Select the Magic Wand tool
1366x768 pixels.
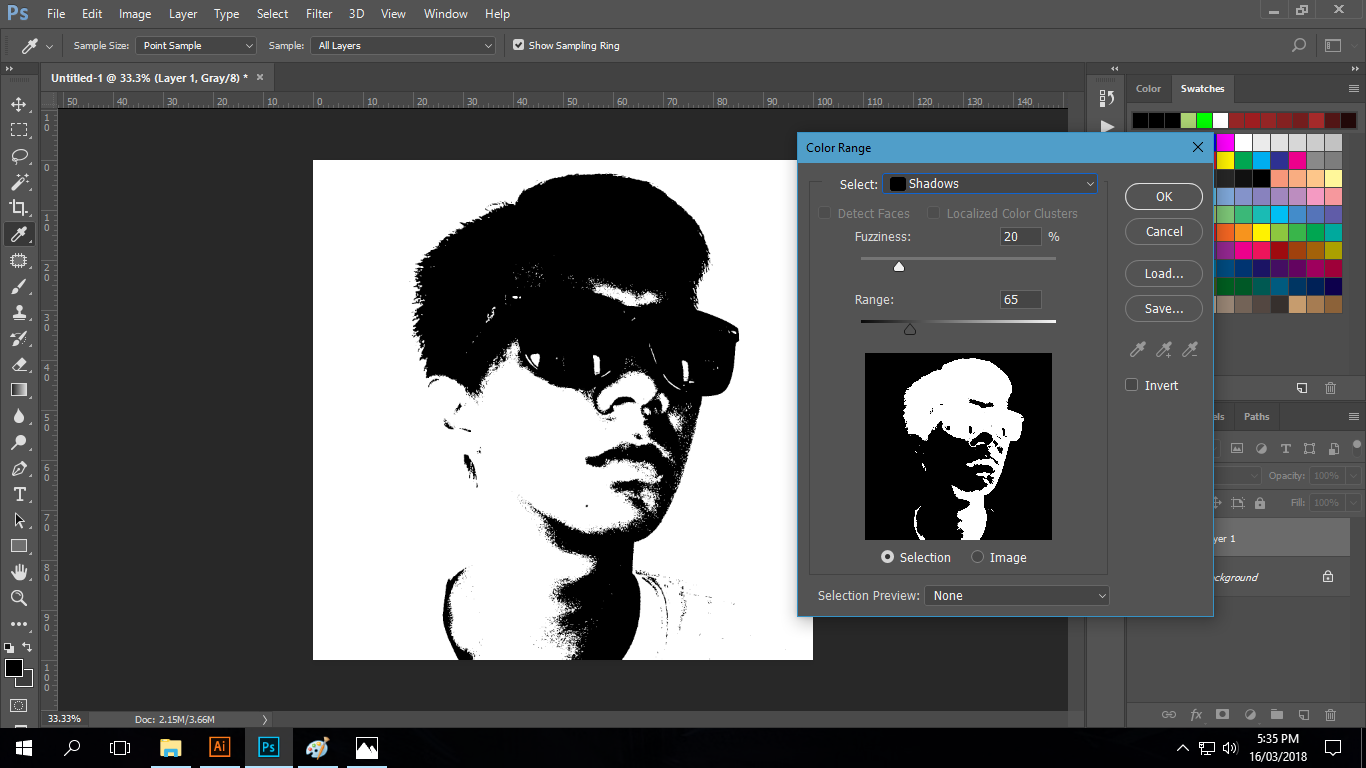coord(18,182)
